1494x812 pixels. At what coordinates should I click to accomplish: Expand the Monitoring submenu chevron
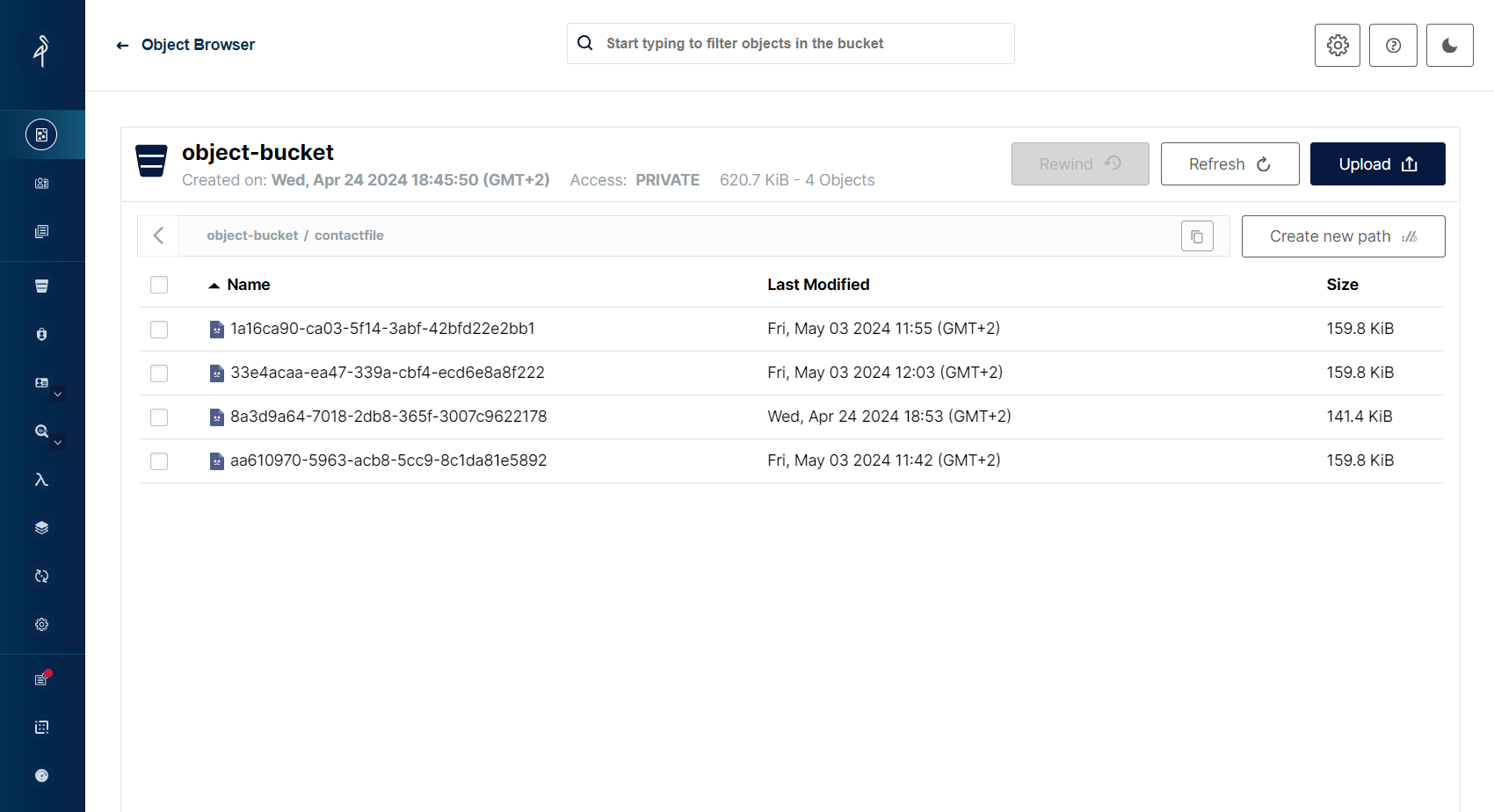[x=58, y=443]
